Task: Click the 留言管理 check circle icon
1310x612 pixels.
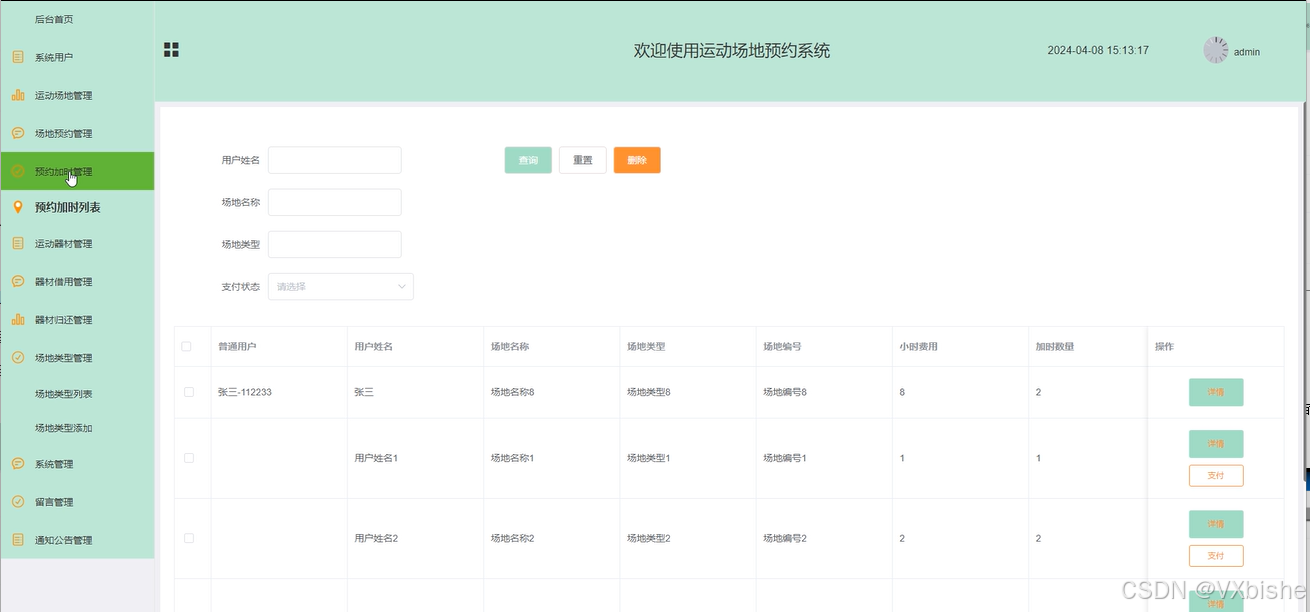Action: pyautogui.click(x=18, y=501)
